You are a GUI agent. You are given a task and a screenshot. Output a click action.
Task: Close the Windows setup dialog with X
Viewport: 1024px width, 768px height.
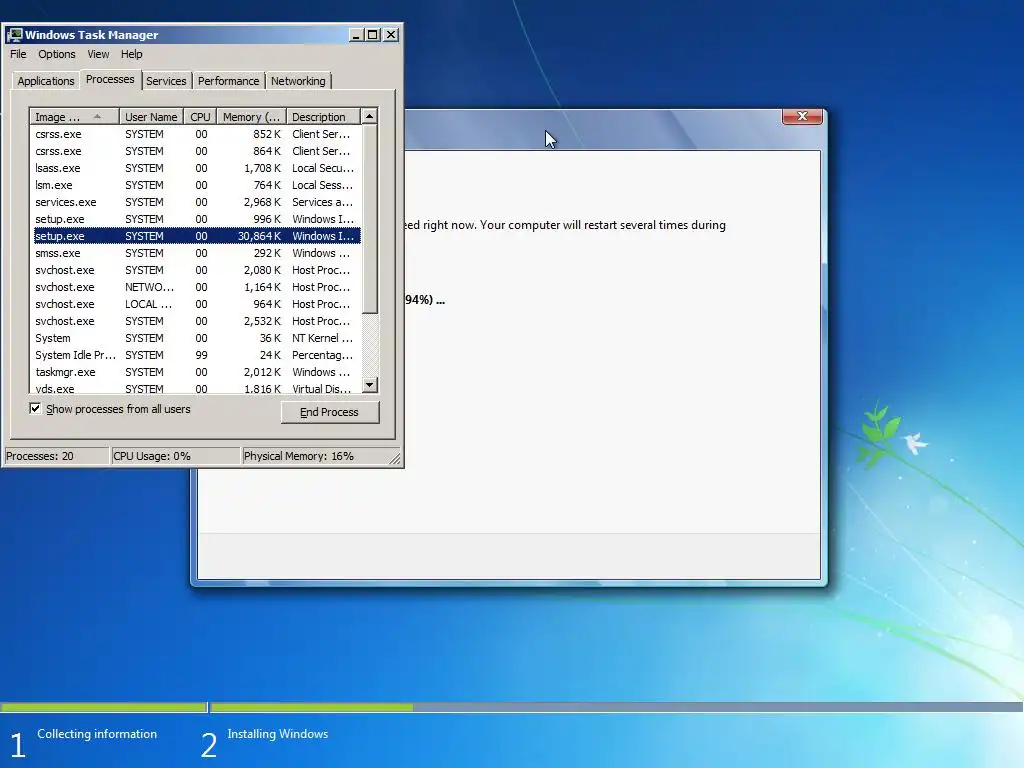coord(802,116)
